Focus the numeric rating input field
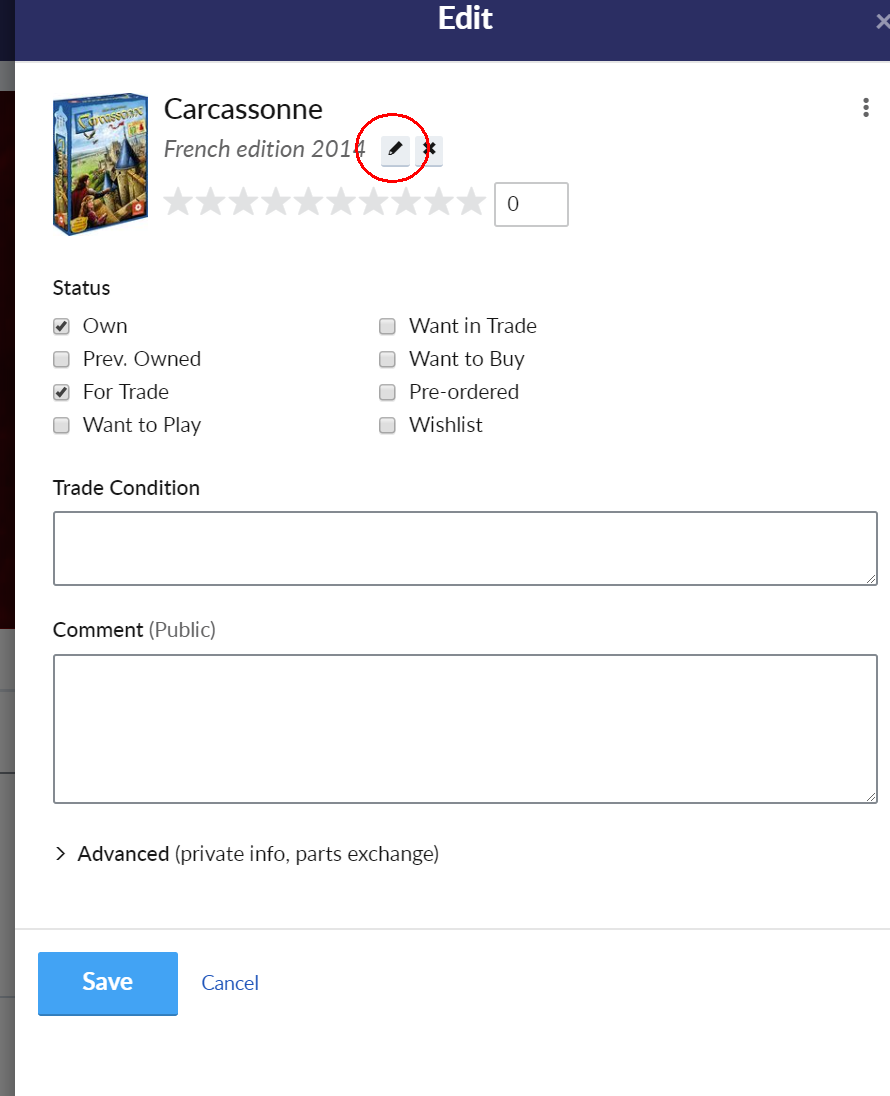Screen dimensions: 890x1096 (531, 204)
